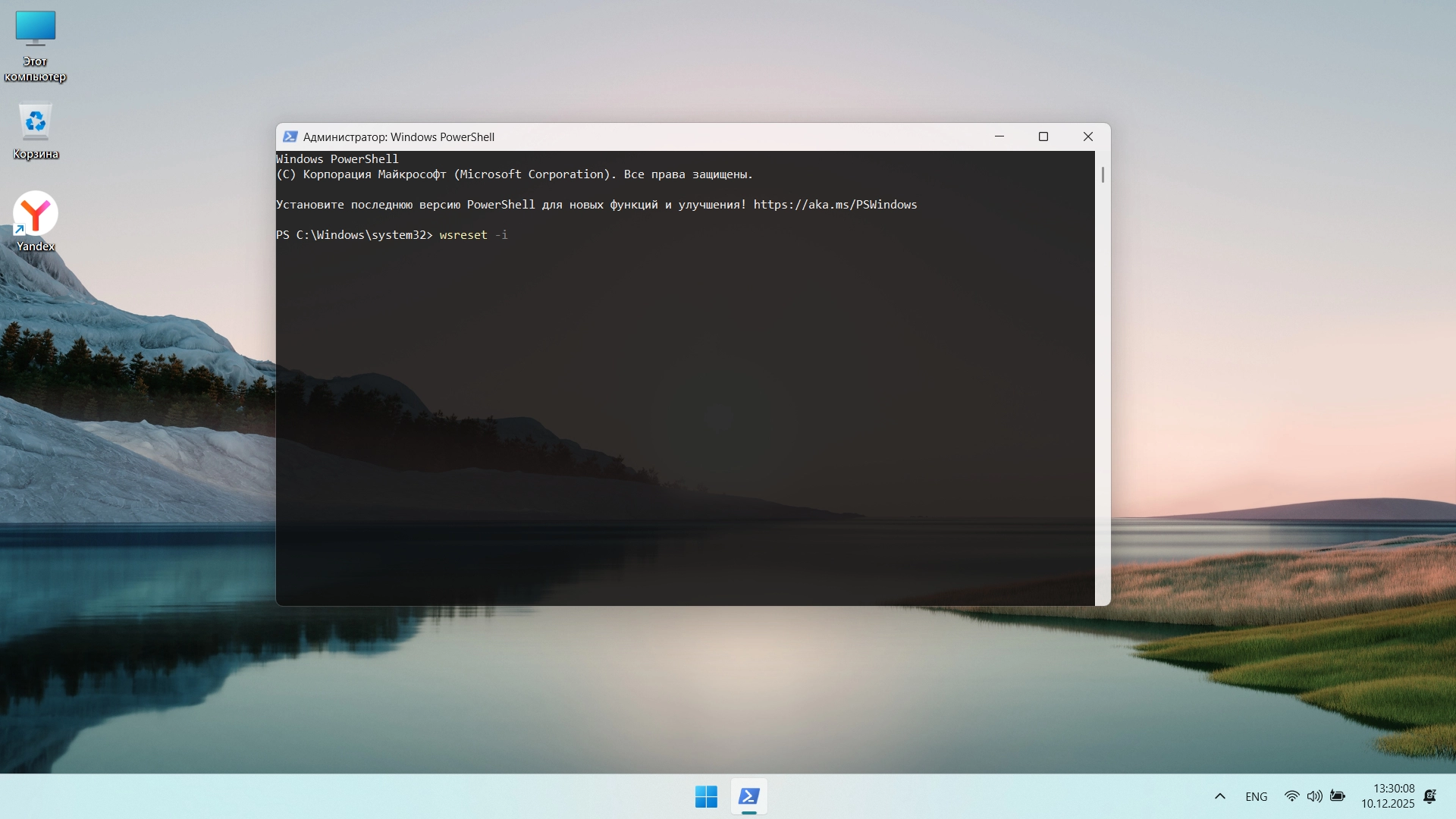Screen dimensions: 1456x819
Task: Click the volume speaker tray icon
Action: (x=1314, y=796)
